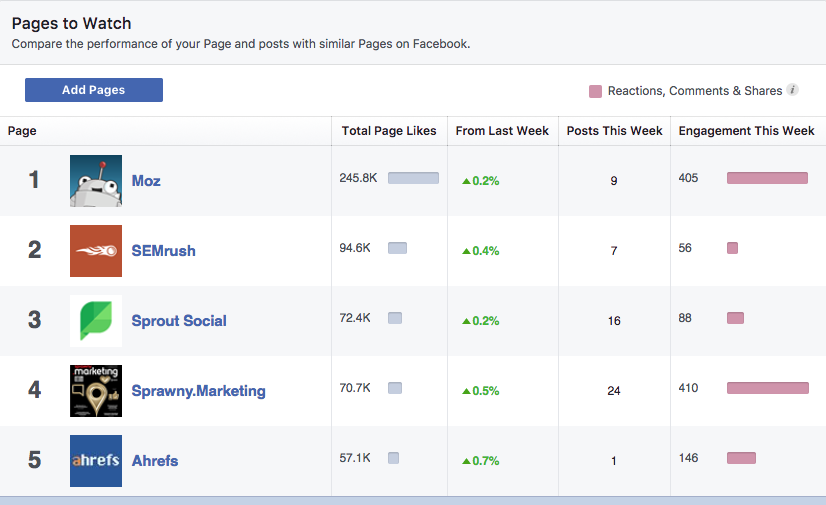Click the Add Pages button
This screenshot has height=505, width=826.
pyautogui.click(x=94, y=90)
